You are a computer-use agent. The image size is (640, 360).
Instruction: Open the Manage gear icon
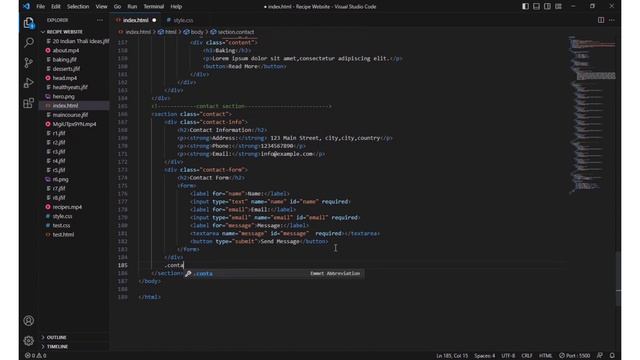coord(29,340)
